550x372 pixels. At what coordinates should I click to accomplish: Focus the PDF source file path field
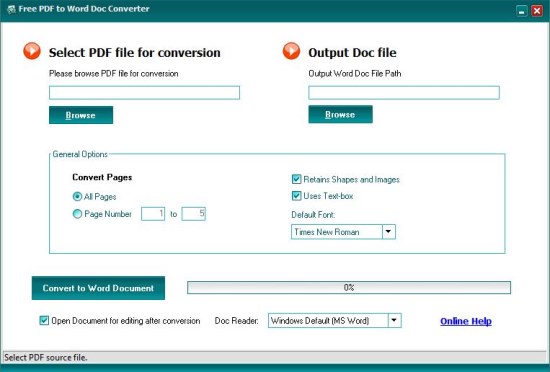coord(145,93)
